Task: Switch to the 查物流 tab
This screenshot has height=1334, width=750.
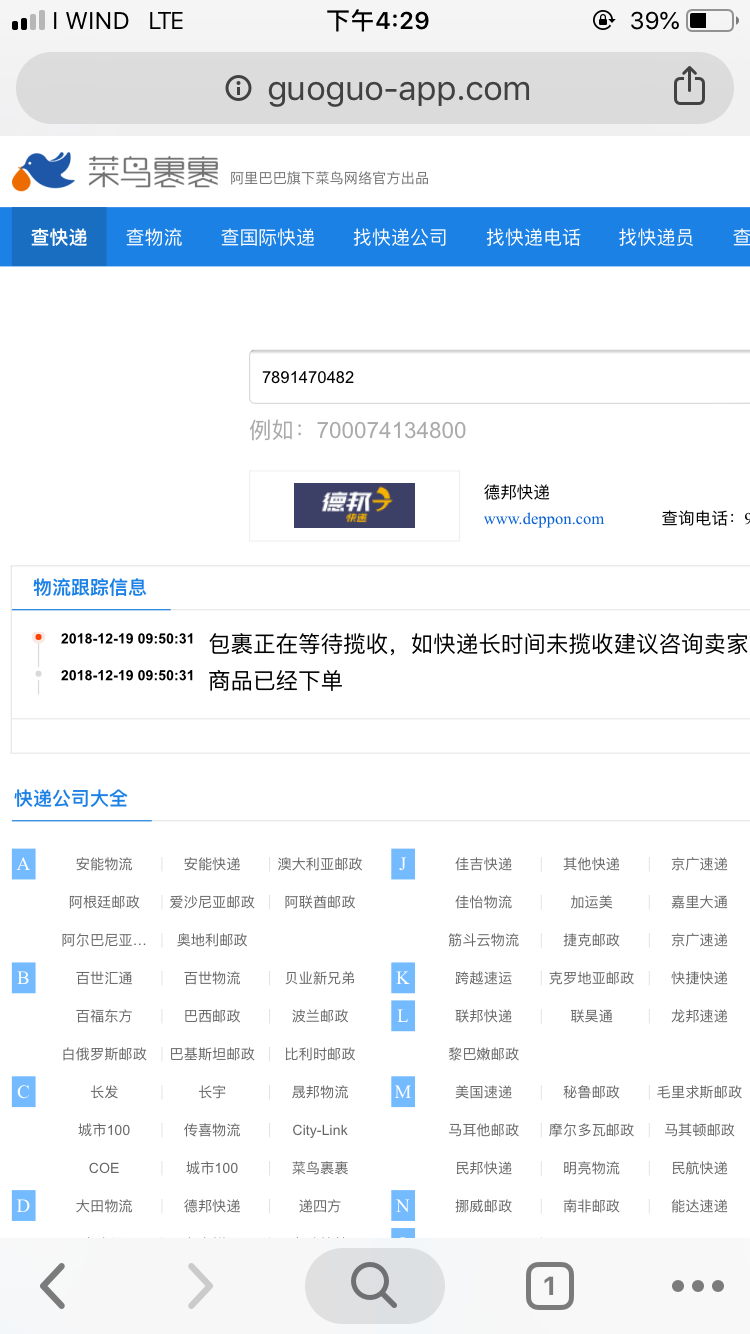Action: [x=154, y=237]
